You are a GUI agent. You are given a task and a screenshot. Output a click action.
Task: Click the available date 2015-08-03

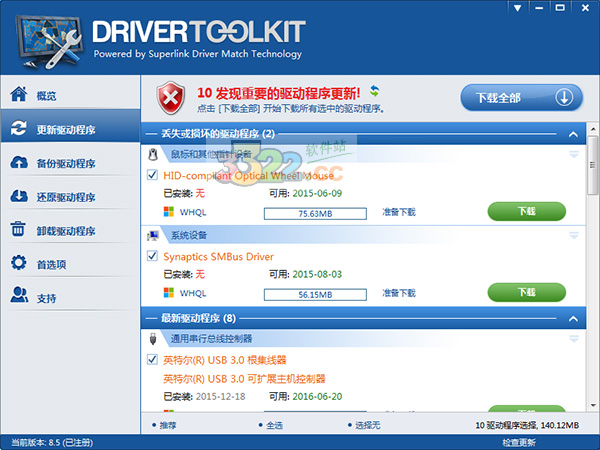[x=317, y=274]
